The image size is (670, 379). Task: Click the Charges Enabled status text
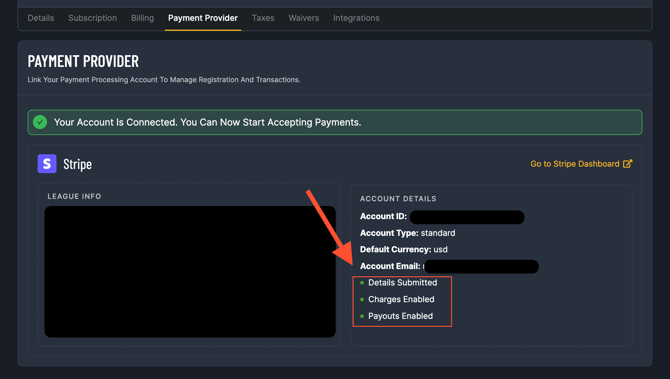(x=401, y=299)
